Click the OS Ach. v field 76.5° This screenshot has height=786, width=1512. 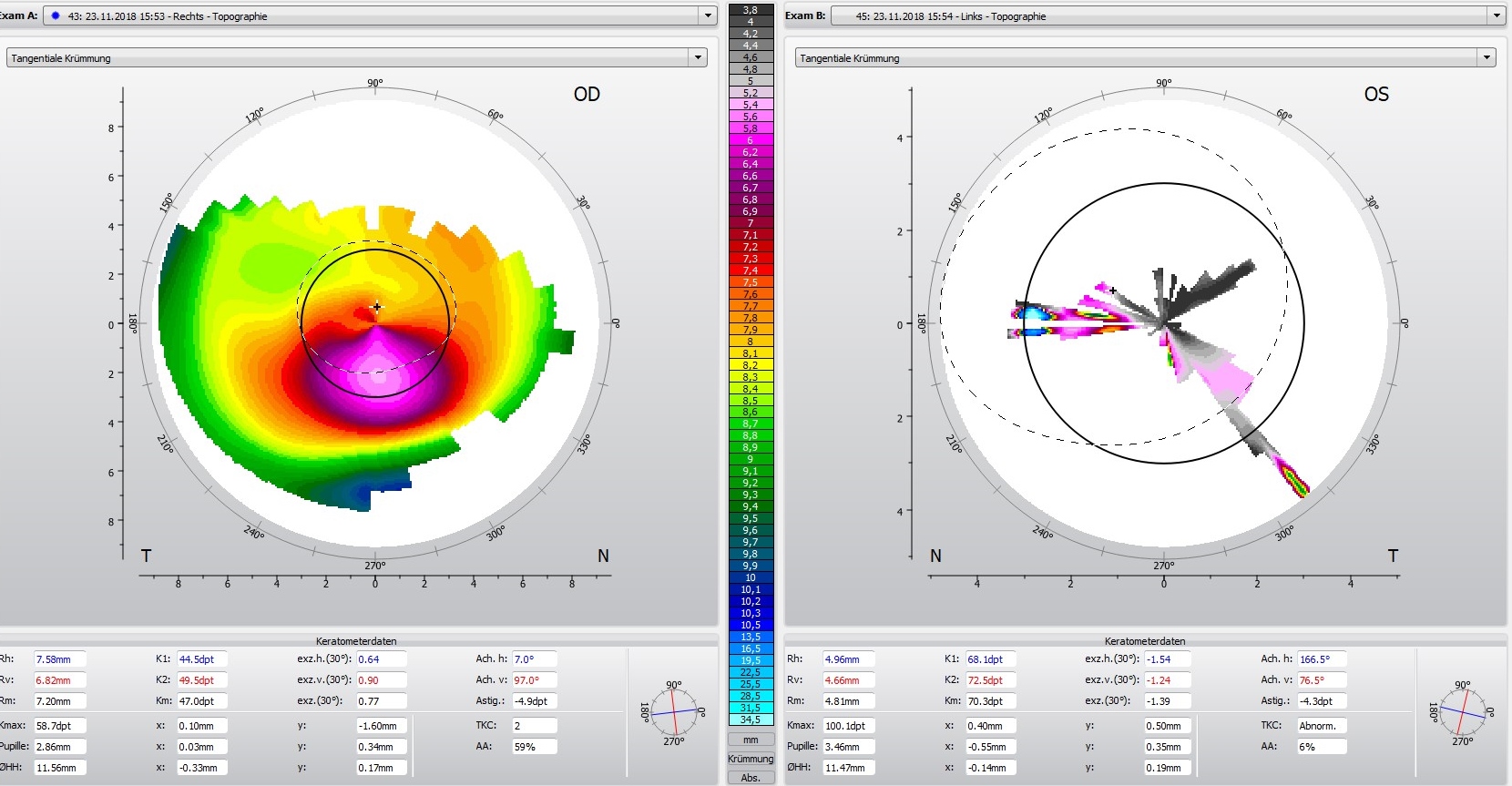point(1322,680)
